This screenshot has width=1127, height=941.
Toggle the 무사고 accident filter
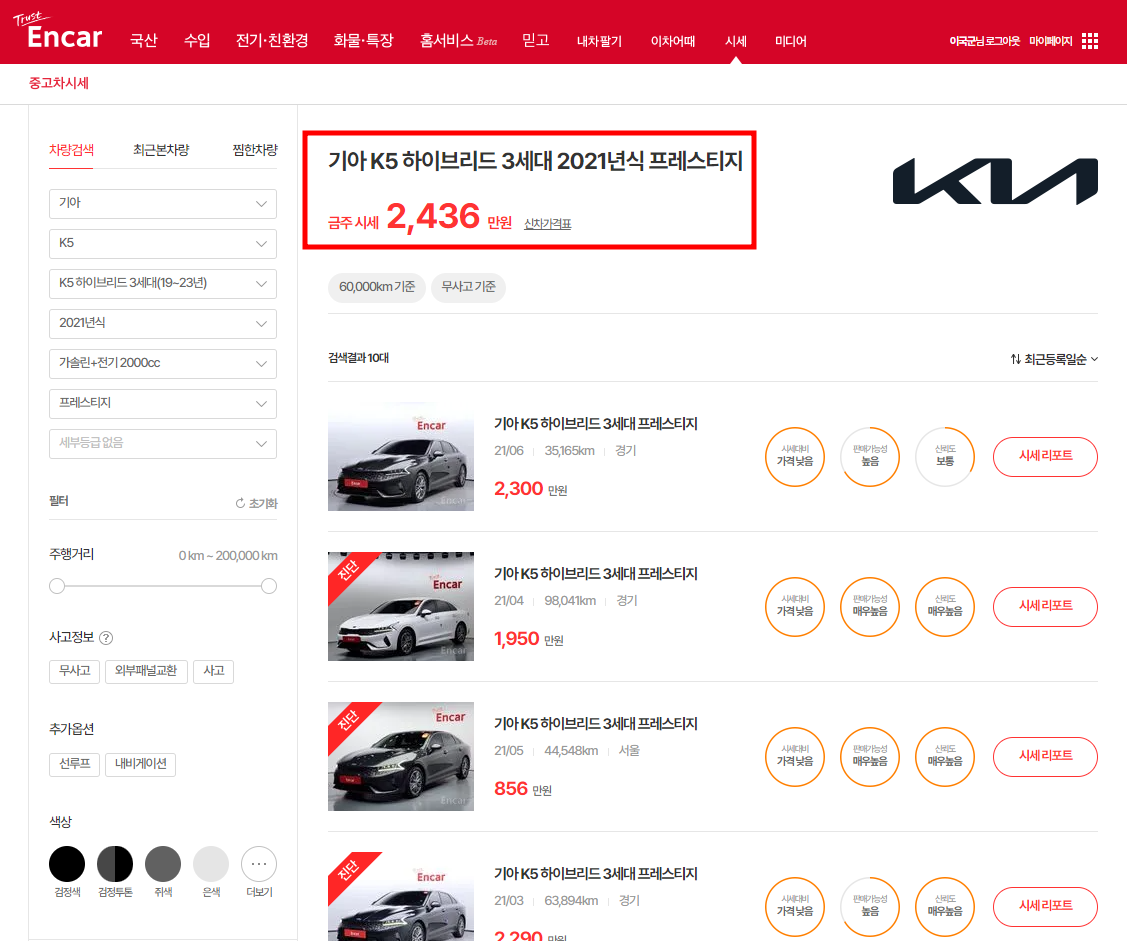[75, 671]
